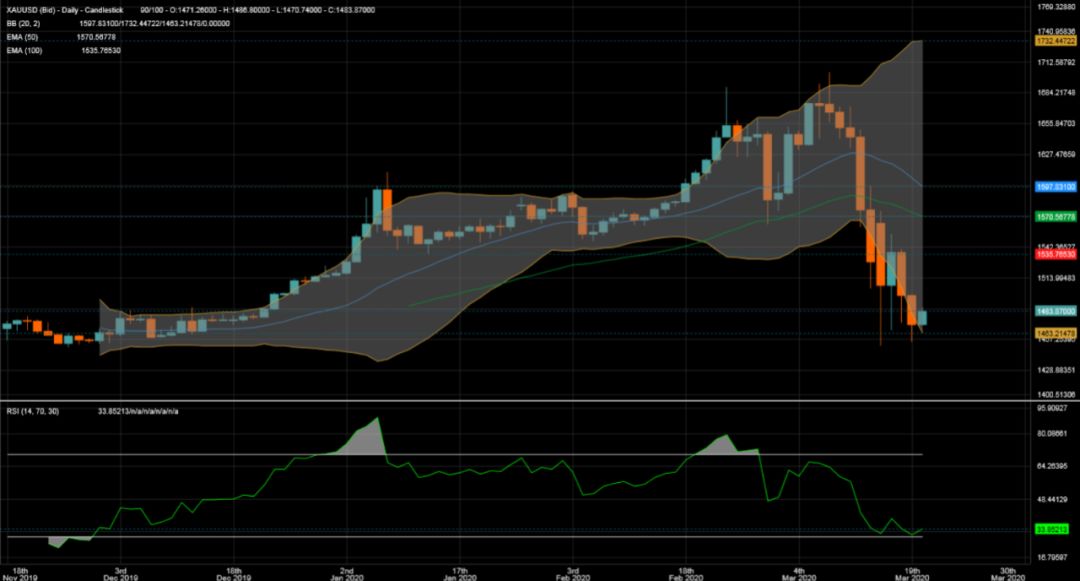The width and height of the screenshot is (1080, 581).
Task: Click the latest teal candlestick on chart
Action: (922, 318)
